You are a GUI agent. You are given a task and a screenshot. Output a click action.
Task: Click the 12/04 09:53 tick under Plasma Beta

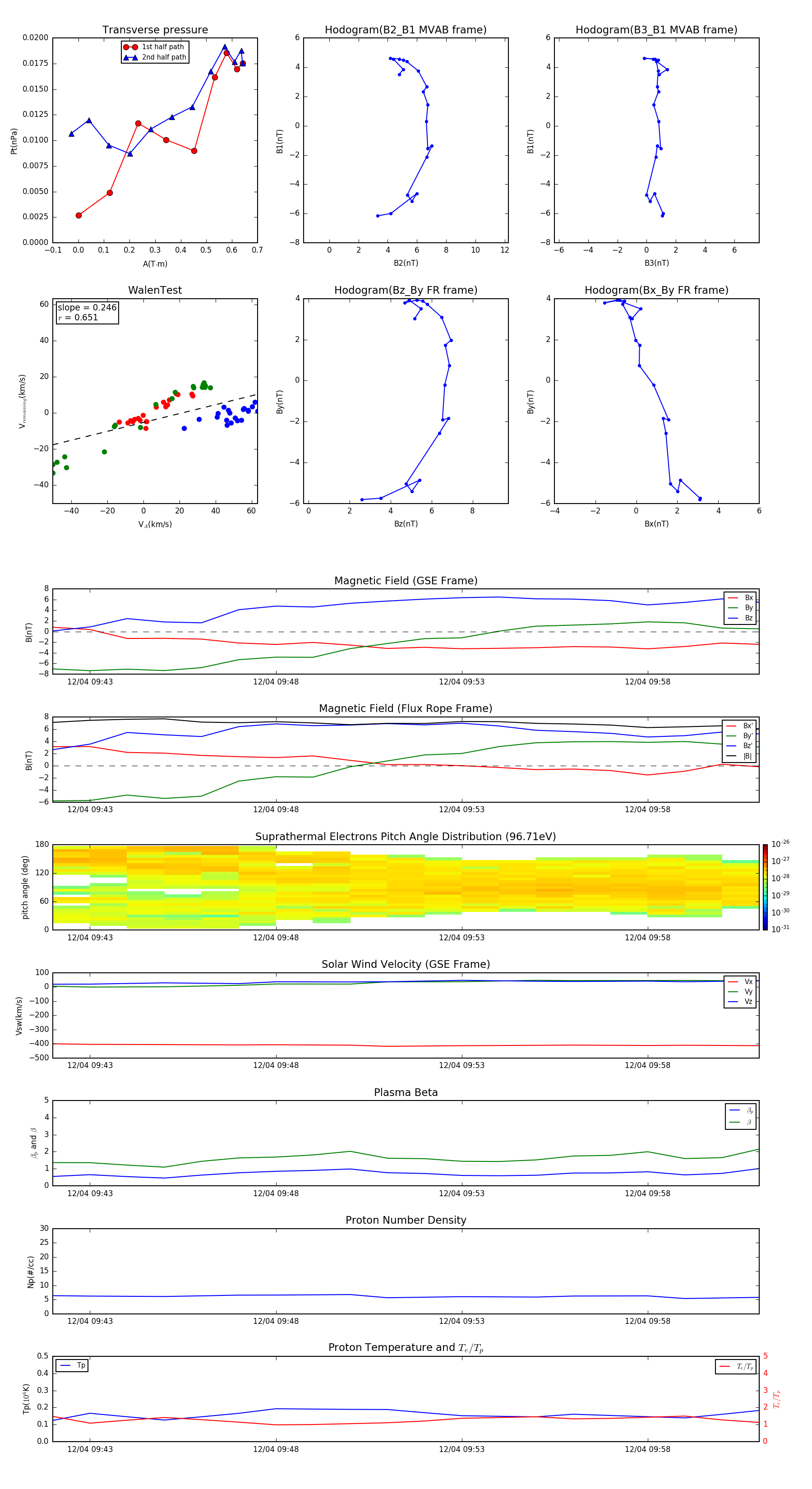(x=461, y=1193)
